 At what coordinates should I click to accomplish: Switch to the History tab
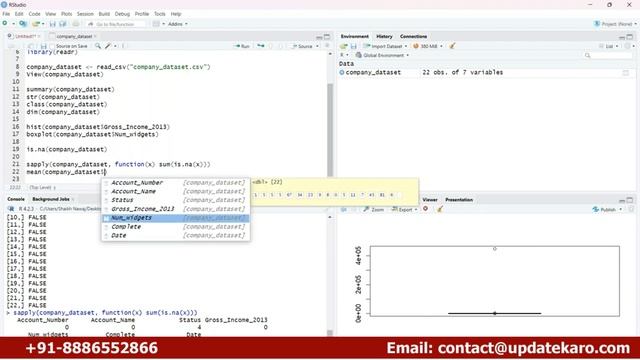pos(384,36)
